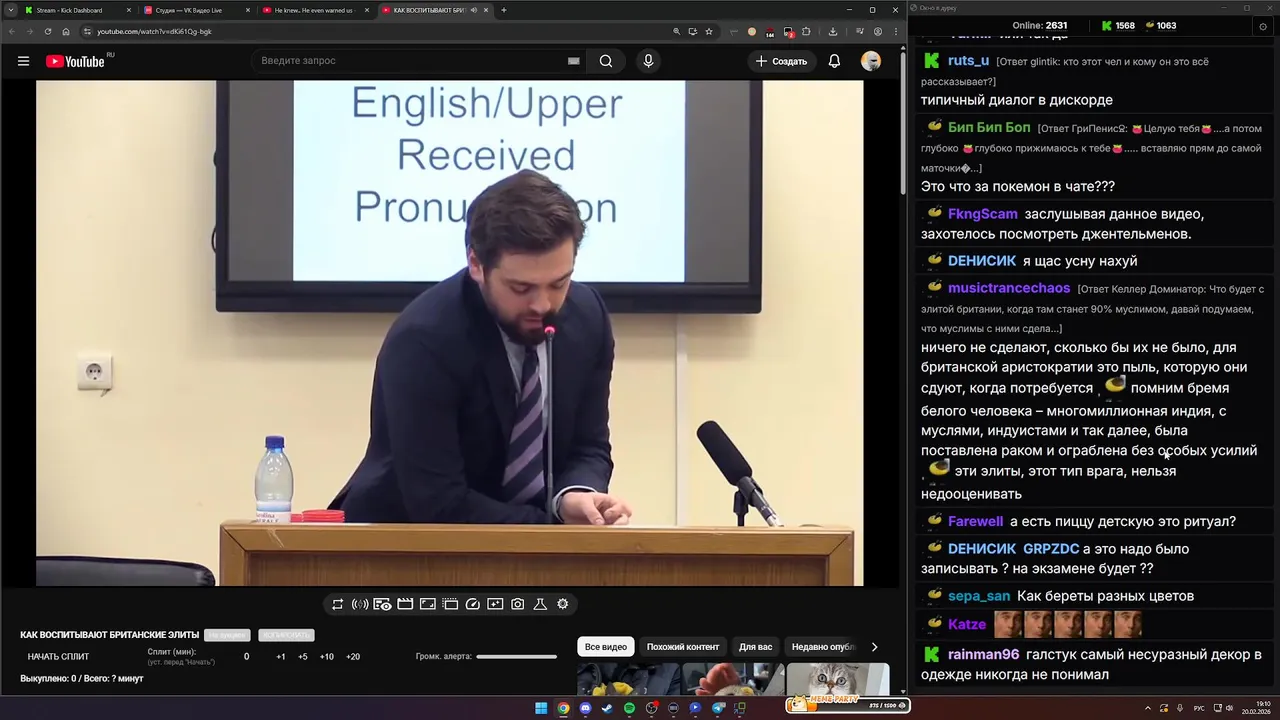
Task: Open chat window settings gear
Action: coord(1263,26)
